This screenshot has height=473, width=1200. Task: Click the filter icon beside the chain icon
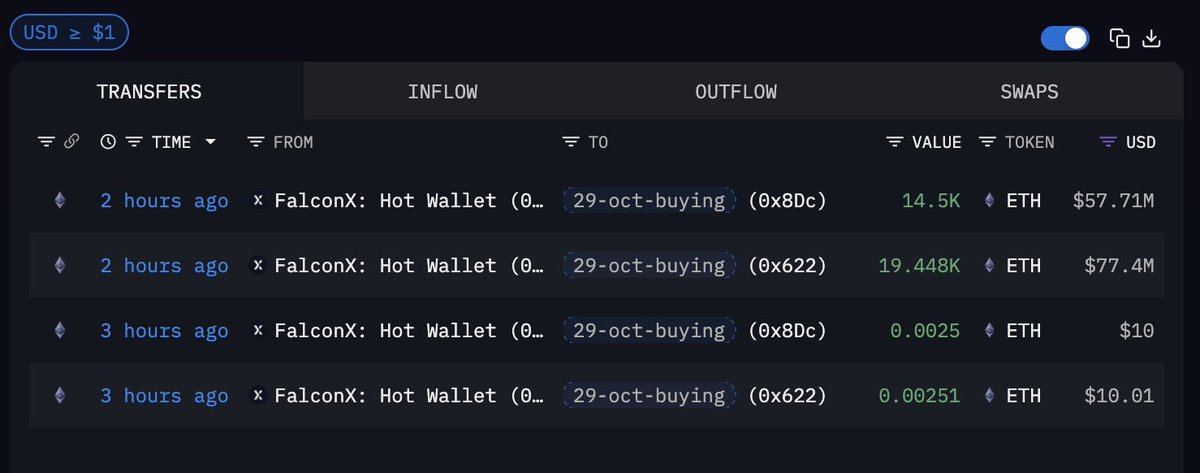[46, 142]
